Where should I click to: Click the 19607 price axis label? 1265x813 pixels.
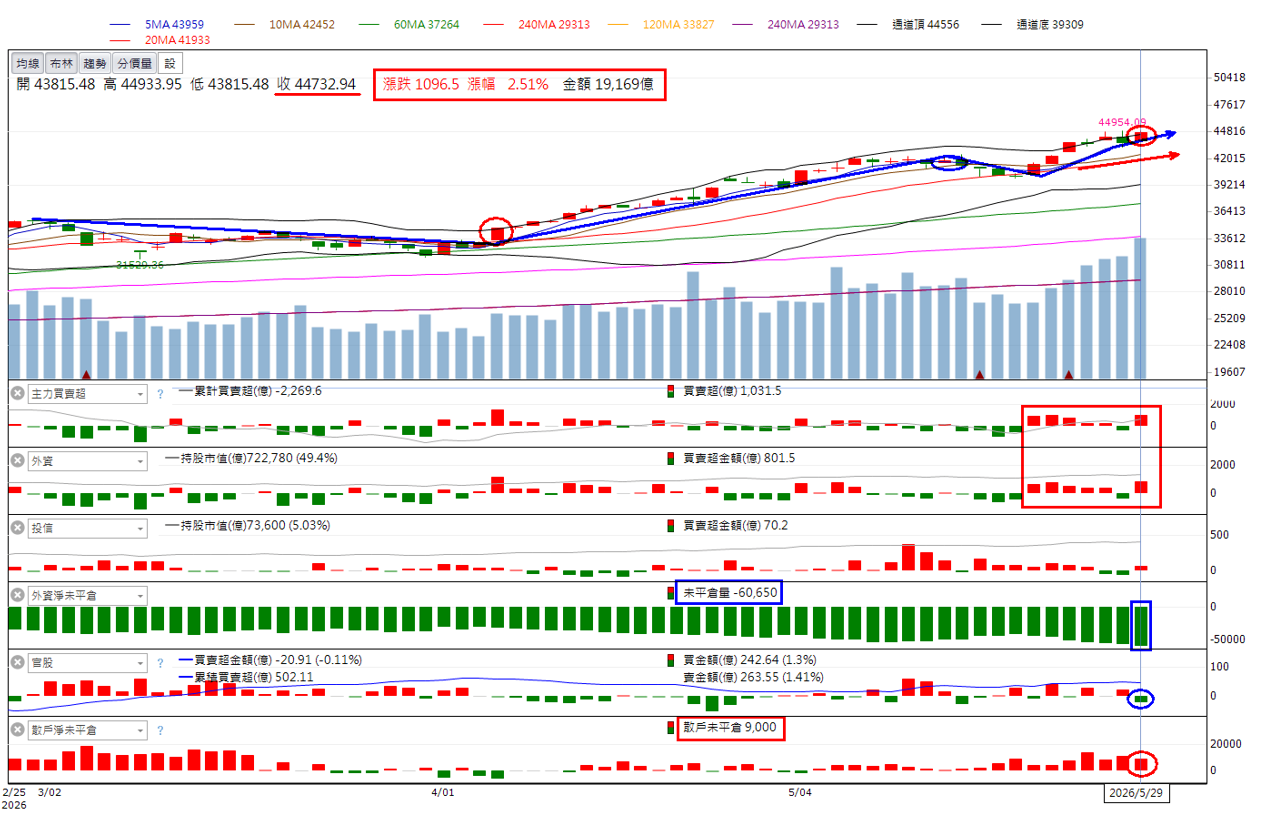tap(1228, 372)
